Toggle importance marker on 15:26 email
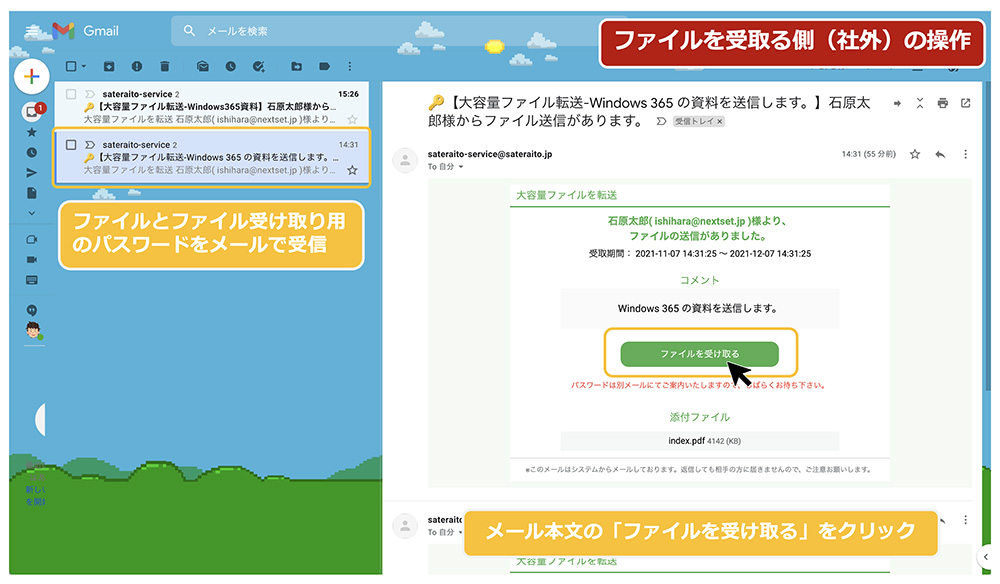The width and height of the screenshot is (1000, 584). point(90,94)
